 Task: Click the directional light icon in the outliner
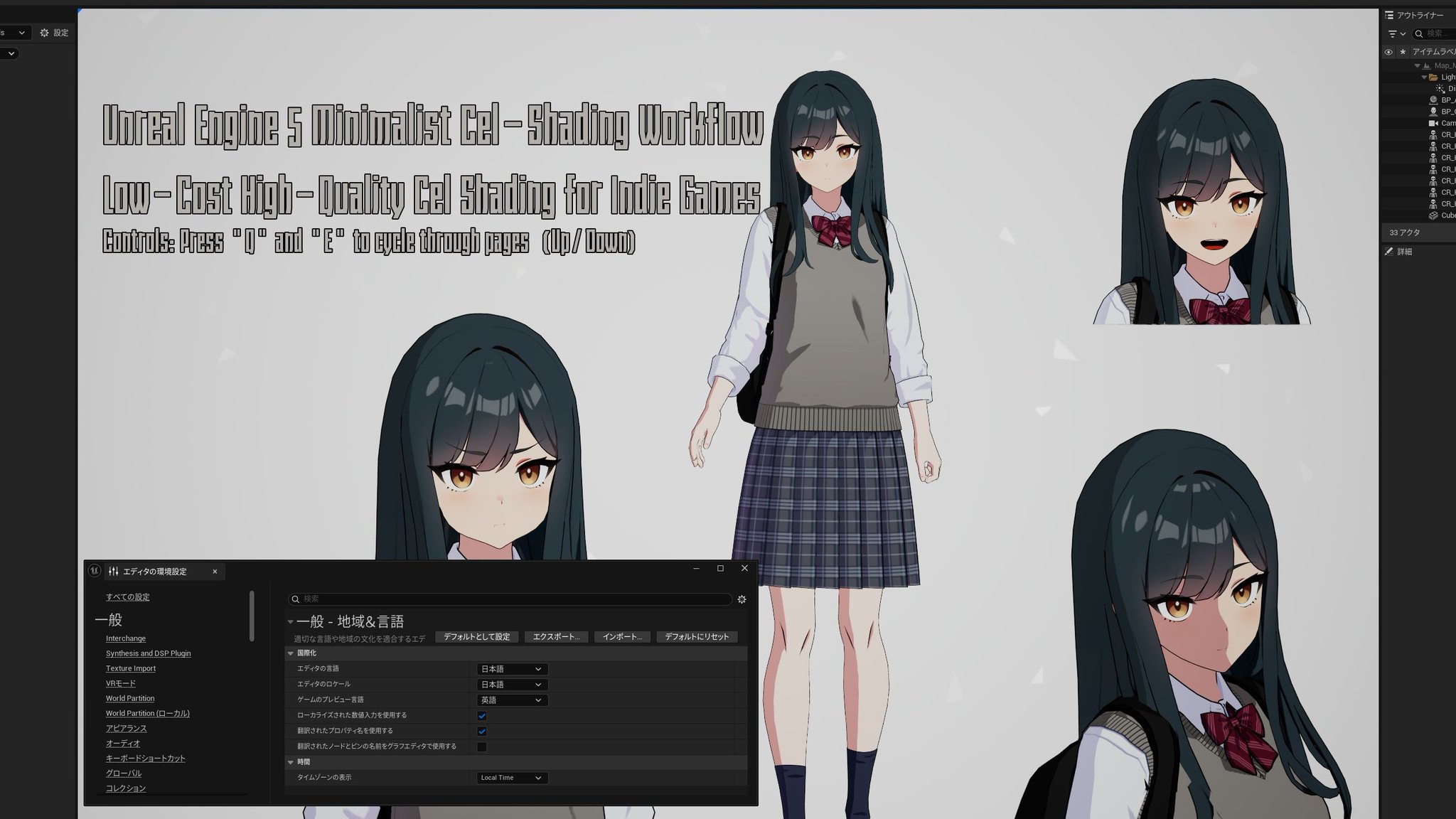click(1440, 89)
